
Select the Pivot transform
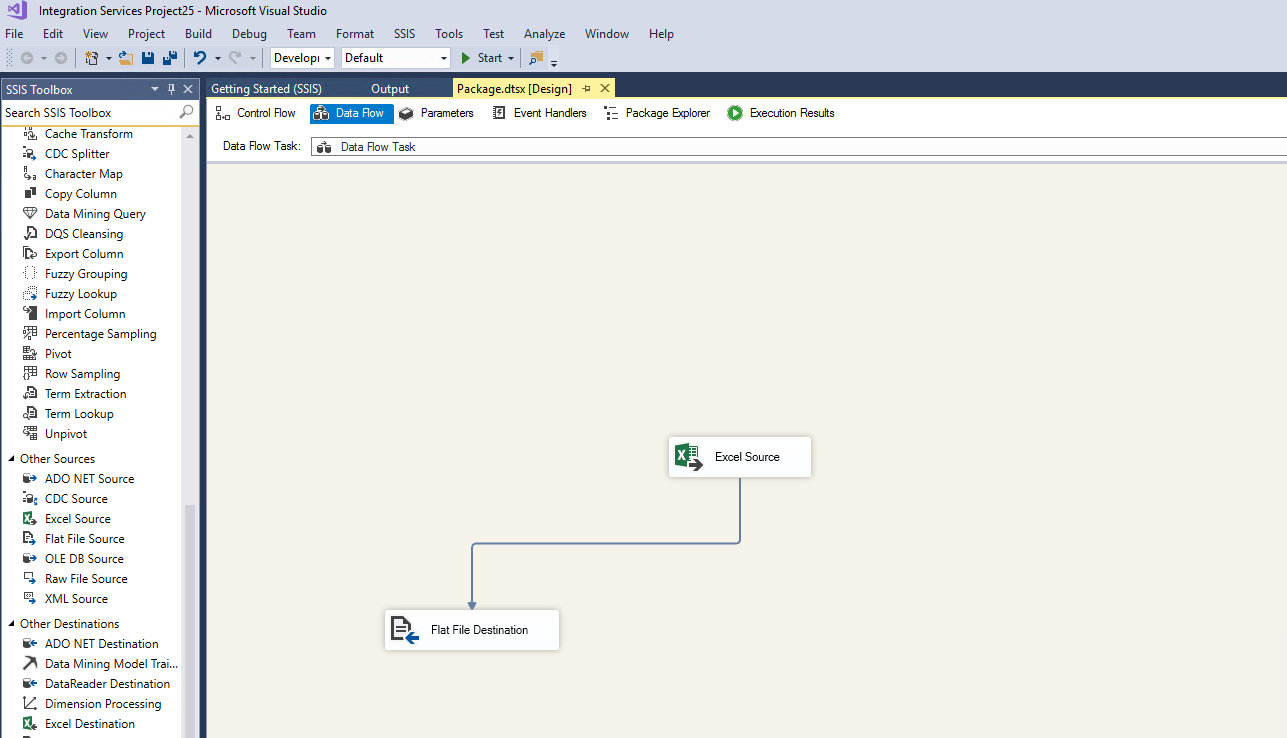[57, 353]
